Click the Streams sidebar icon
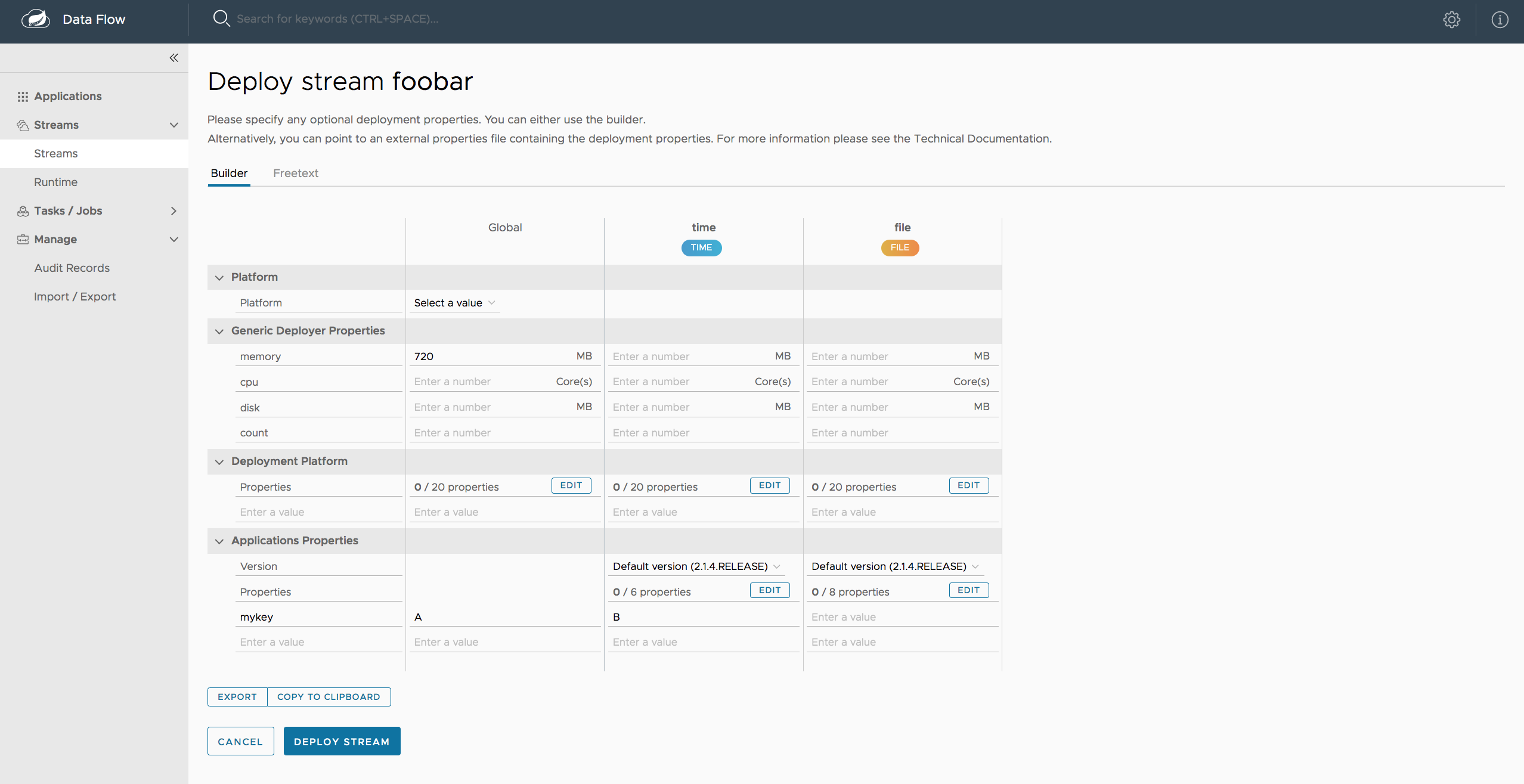 click(22, 124)
